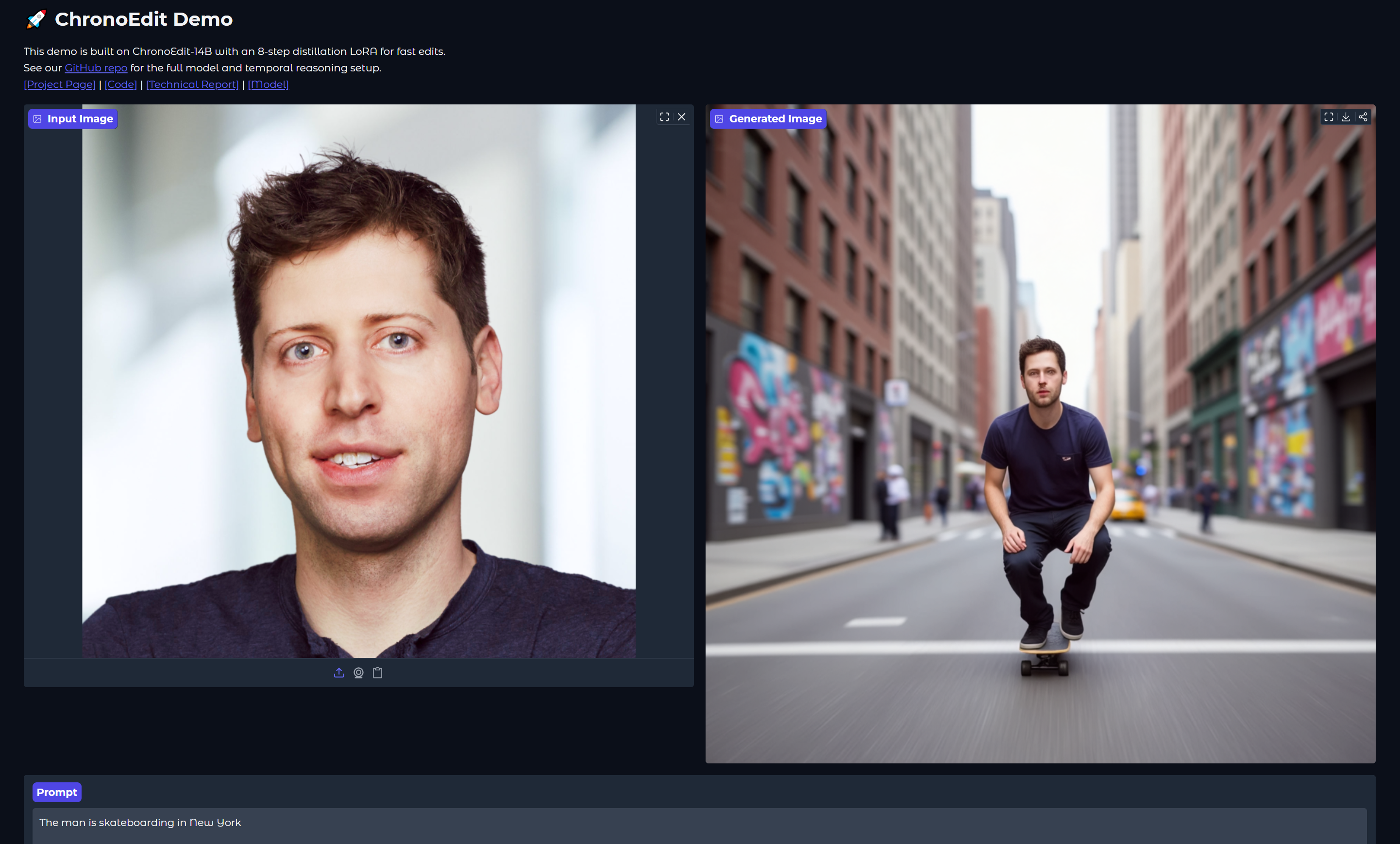1400x844 pixels.
Task: Open the GitHub repo link
Action: (96, 68)
